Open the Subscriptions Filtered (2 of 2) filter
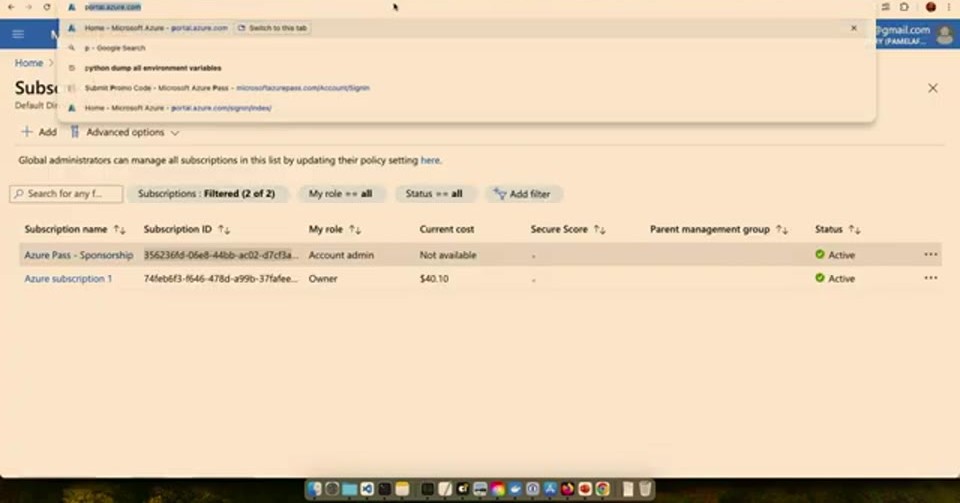 [x=206, y=194]
